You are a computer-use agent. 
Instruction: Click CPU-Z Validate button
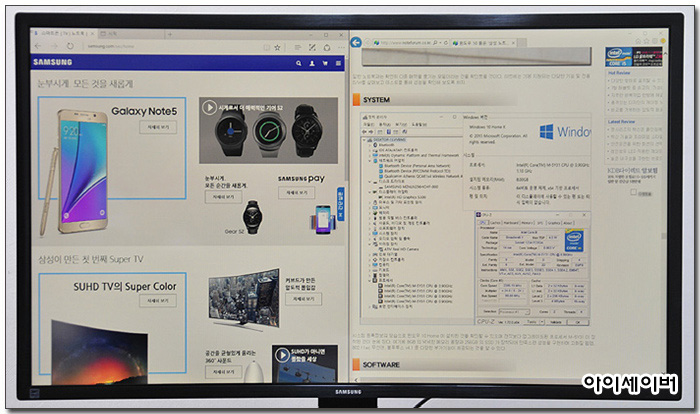(556, 322)
